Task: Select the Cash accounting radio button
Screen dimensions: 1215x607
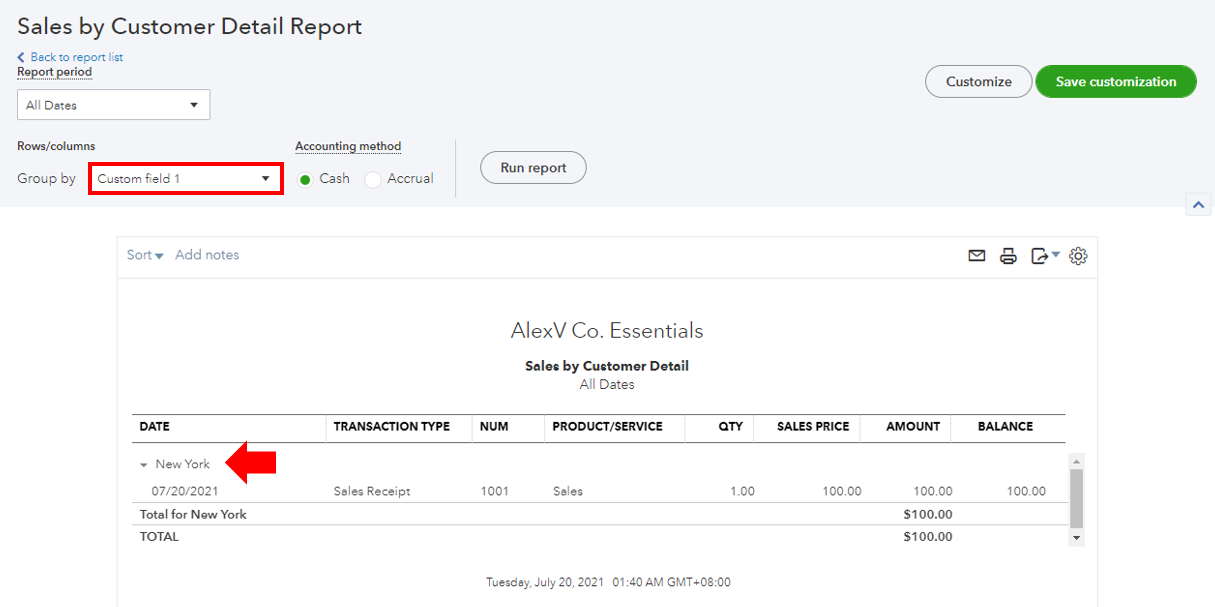Action: click(306, 178)
